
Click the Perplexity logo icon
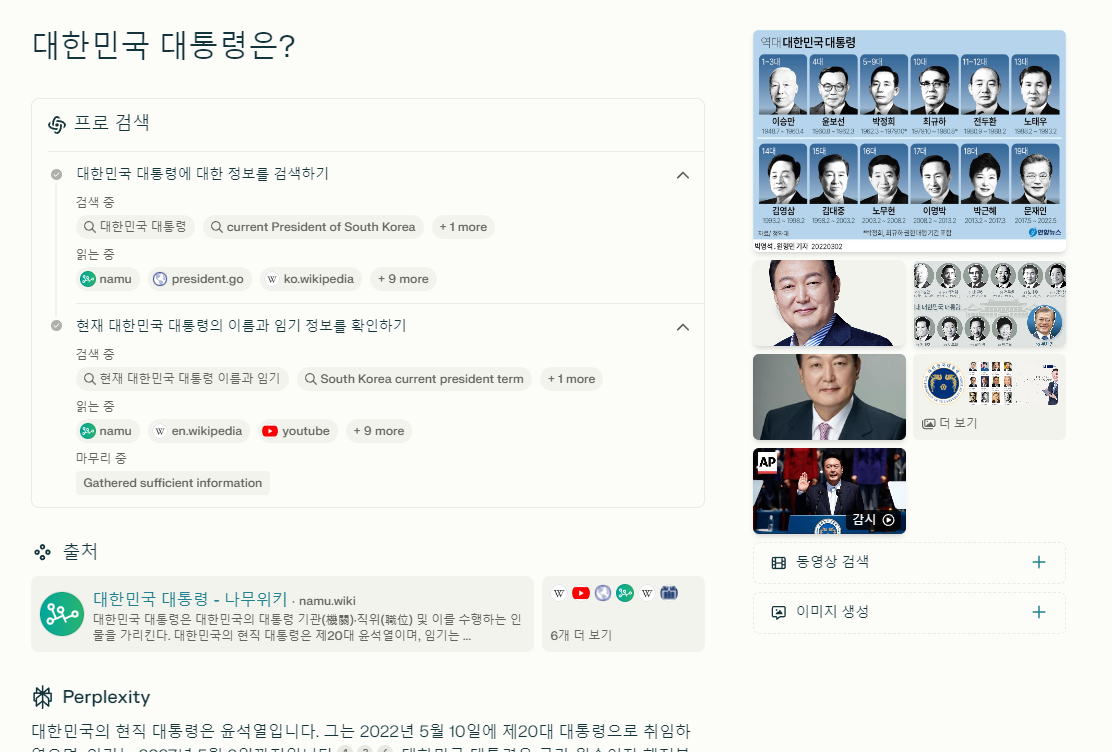tap(43, 697)
